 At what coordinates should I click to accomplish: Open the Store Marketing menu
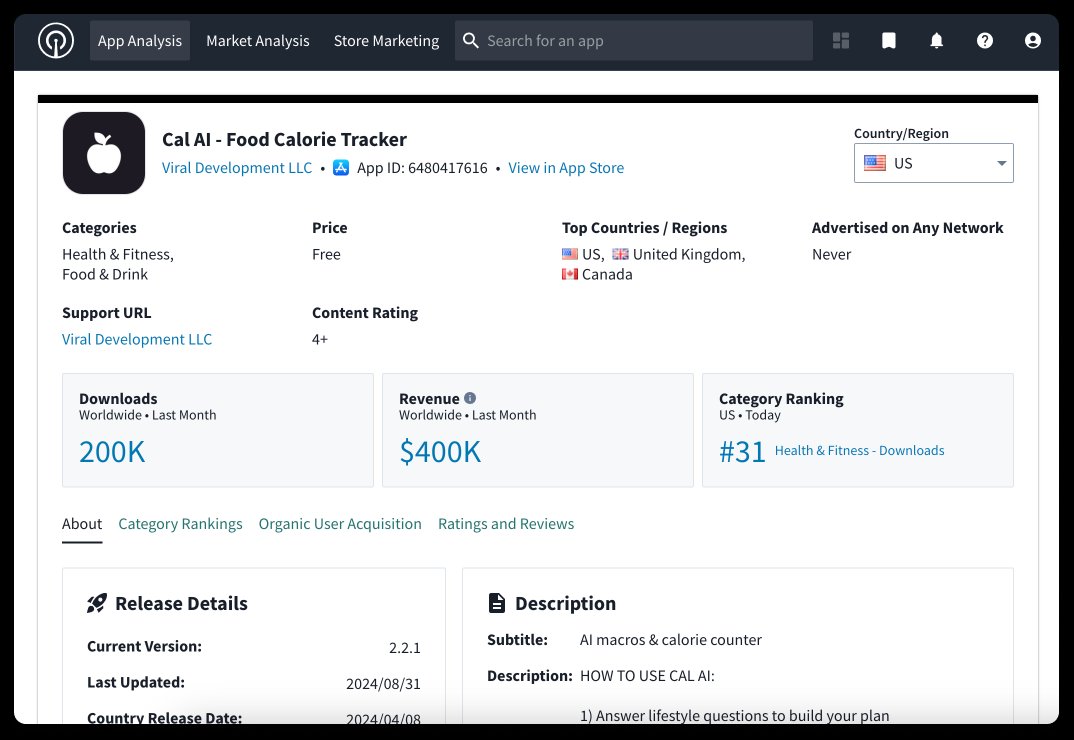[386, 41]
